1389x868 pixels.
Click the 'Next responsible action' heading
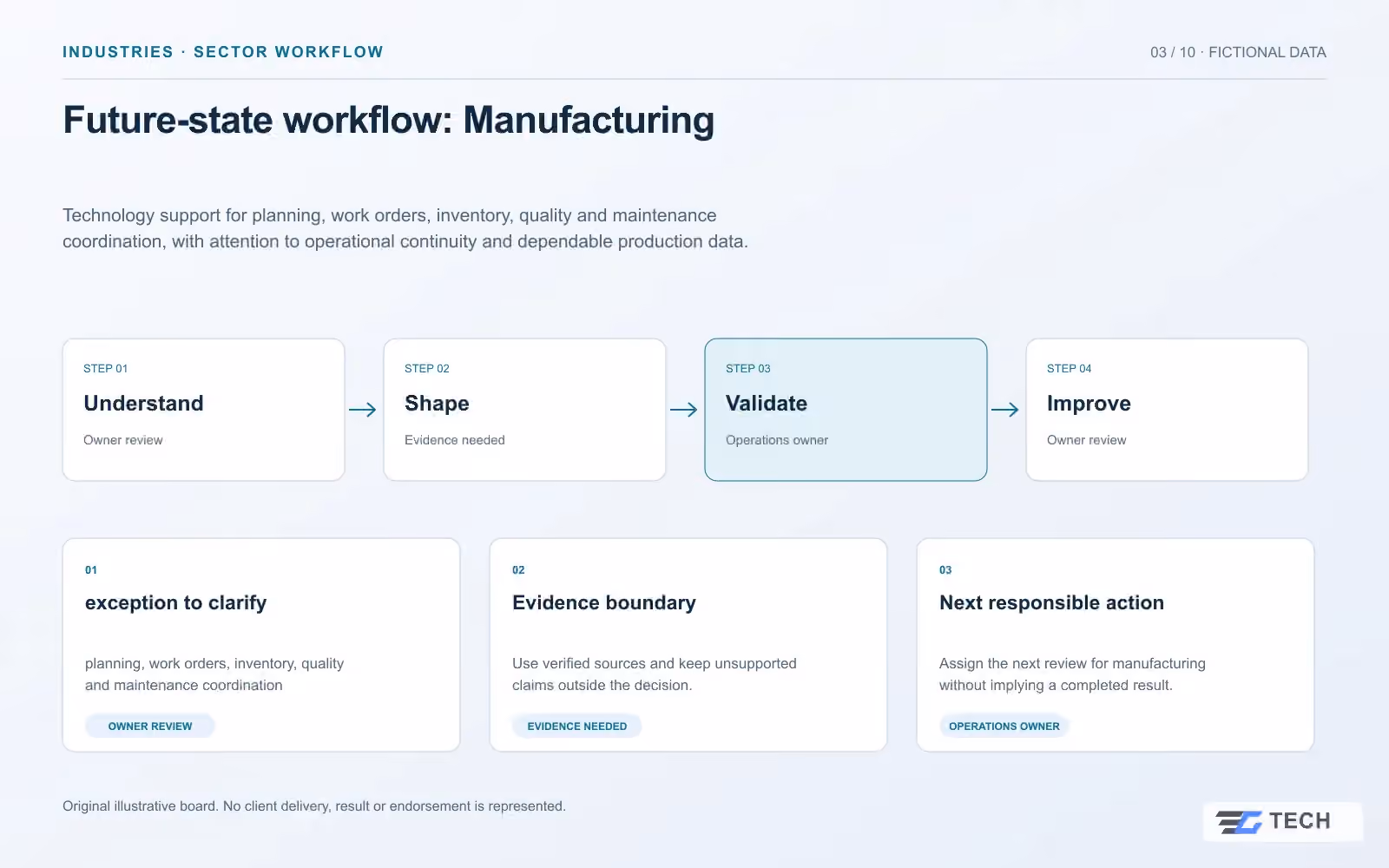pos(1051,602)
